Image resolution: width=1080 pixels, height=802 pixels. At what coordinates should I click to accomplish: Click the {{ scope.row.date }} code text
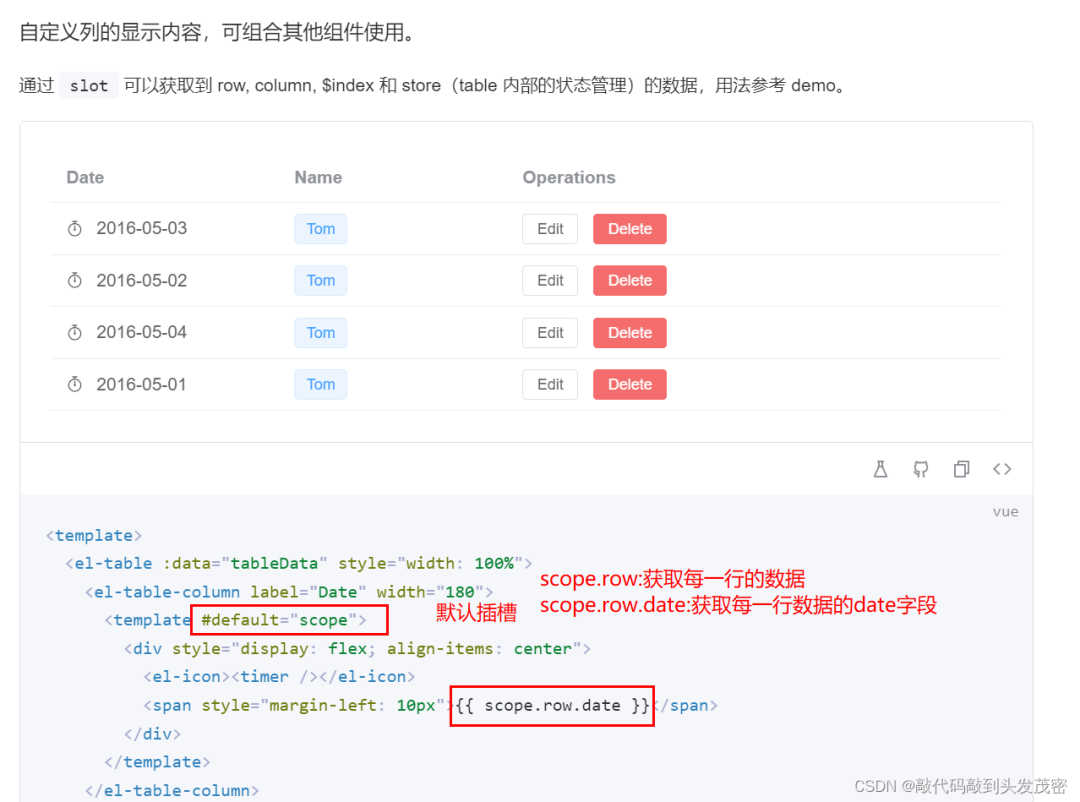[x=552, y=706]
